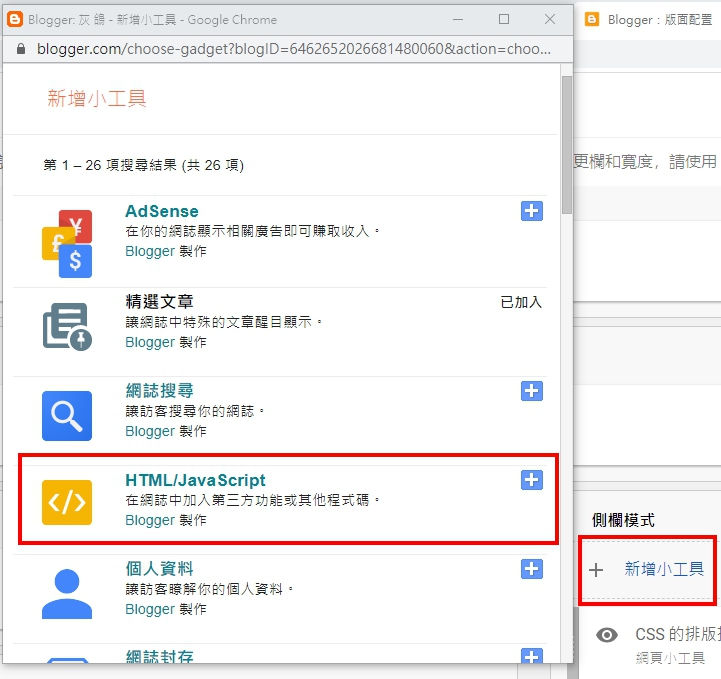Click the 側欄模式 section label
721x679 pixels.
[x=623, y=520]
